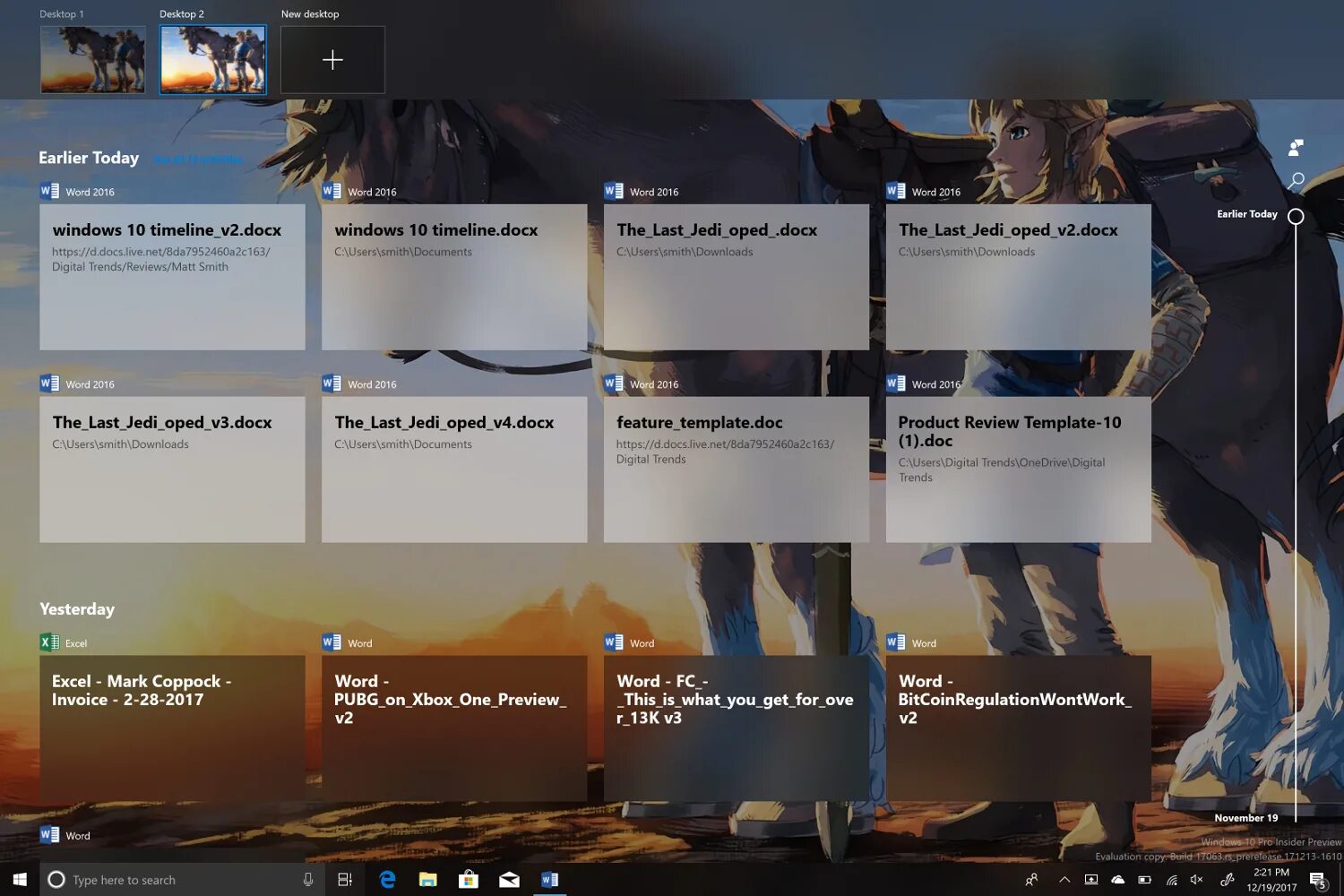This screenshot has height=896, width=1344.
Task: Open the Windows Ink Workspace pen icon
Action: pyautogui.click(x=1228, y=880)
